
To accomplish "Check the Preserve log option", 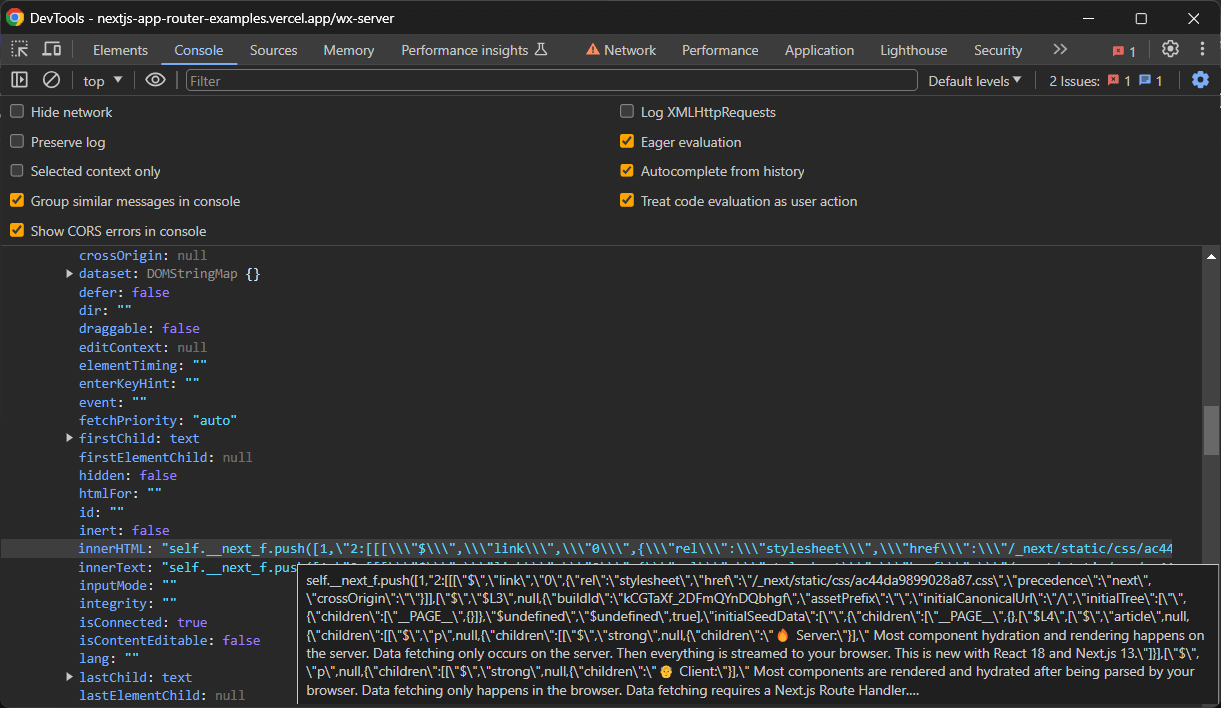I will pos(17,142).
